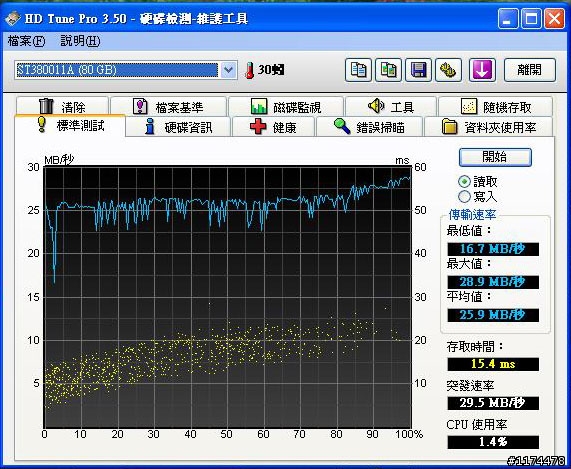Screen dimensions: 571x469
Task: Click the HD Tune Pro title bar icon
Action: (x=12, y=18)
